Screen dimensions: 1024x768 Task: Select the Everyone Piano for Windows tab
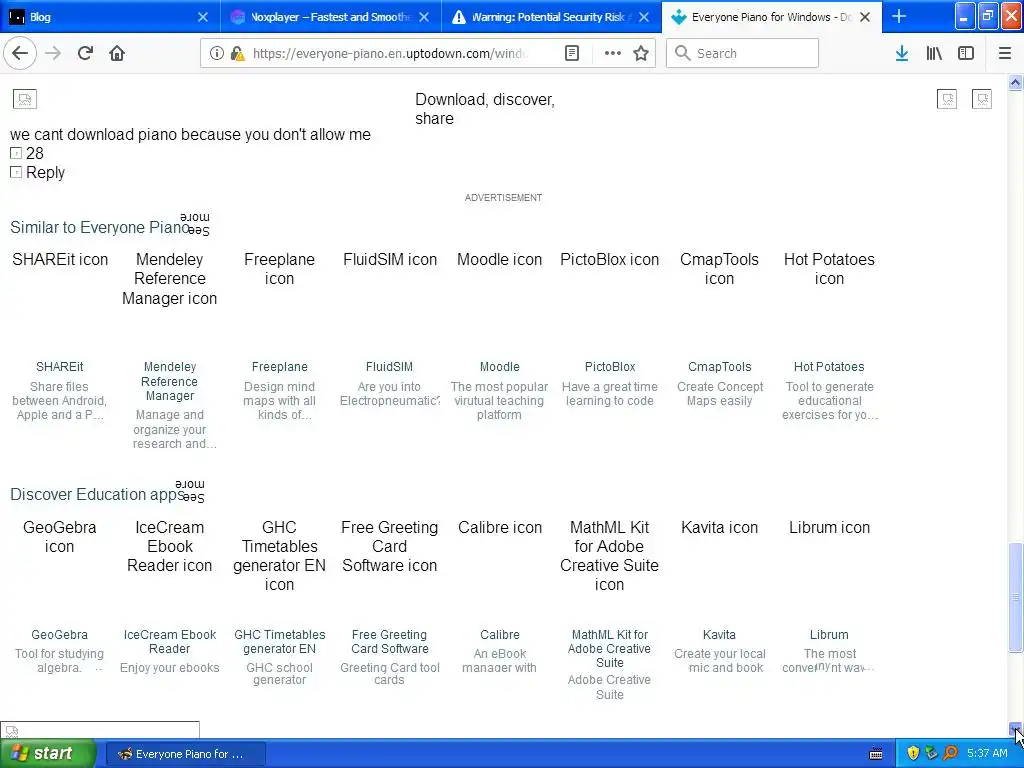coord(772,17)
